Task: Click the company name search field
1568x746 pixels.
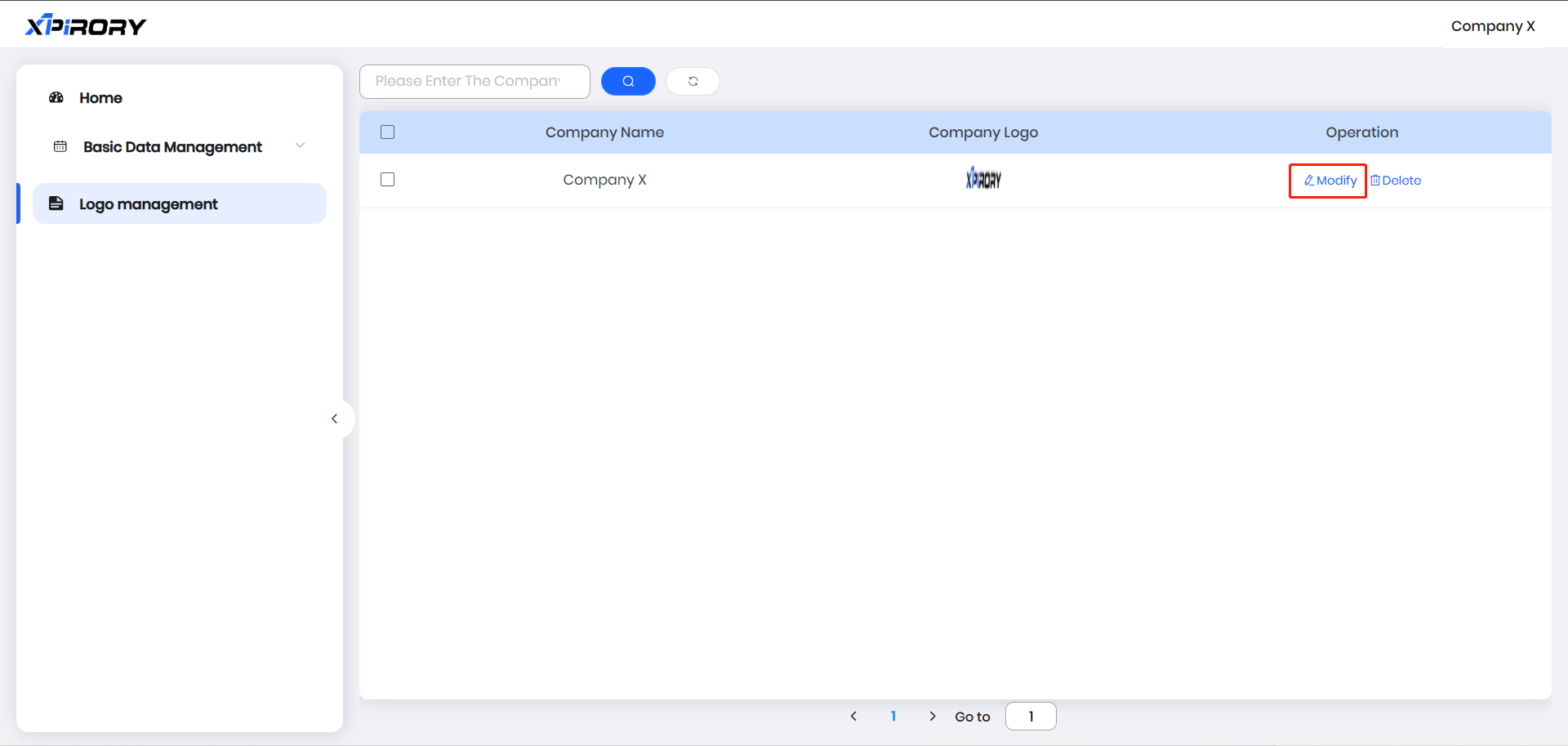Action: click(x=474, y=82)
